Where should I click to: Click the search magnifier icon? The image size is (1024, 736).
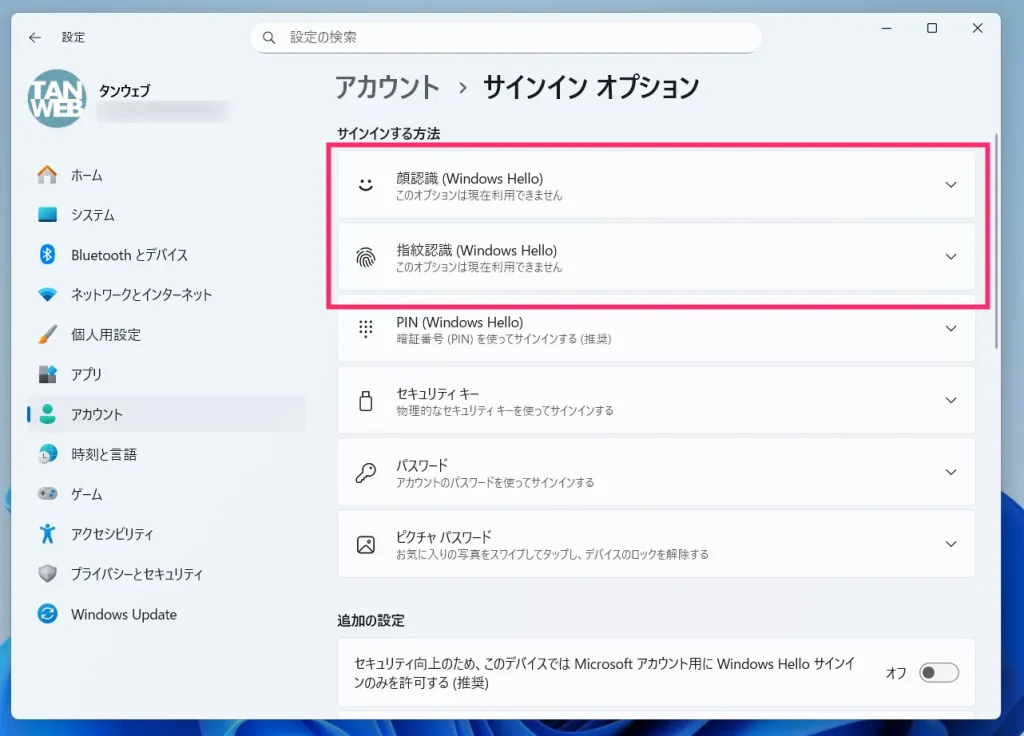pos(269,37)
